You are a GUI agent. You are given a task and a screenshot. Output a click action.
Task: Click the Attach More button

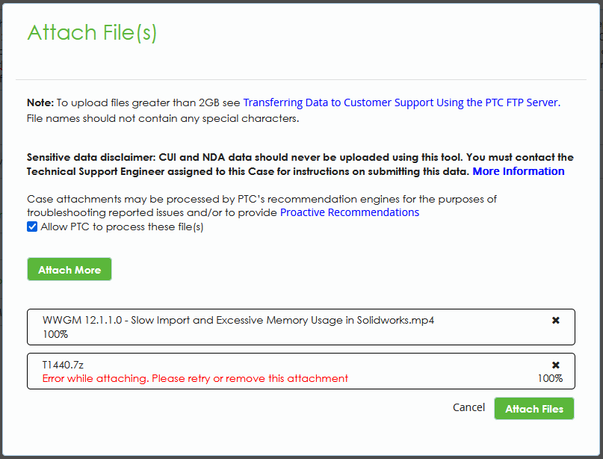69,269
